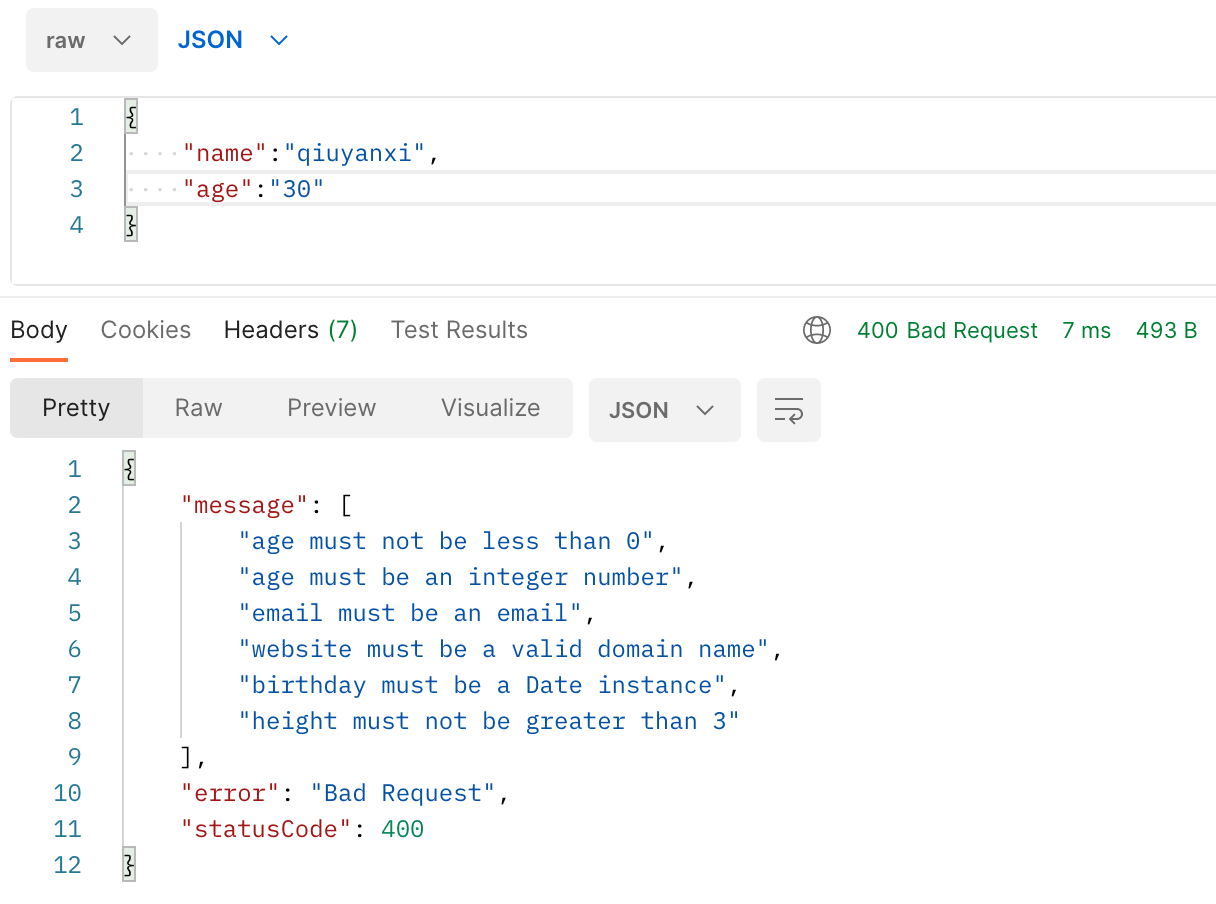Select the Test Results tab
This screenshot has width=1216, height=904.
459,330
